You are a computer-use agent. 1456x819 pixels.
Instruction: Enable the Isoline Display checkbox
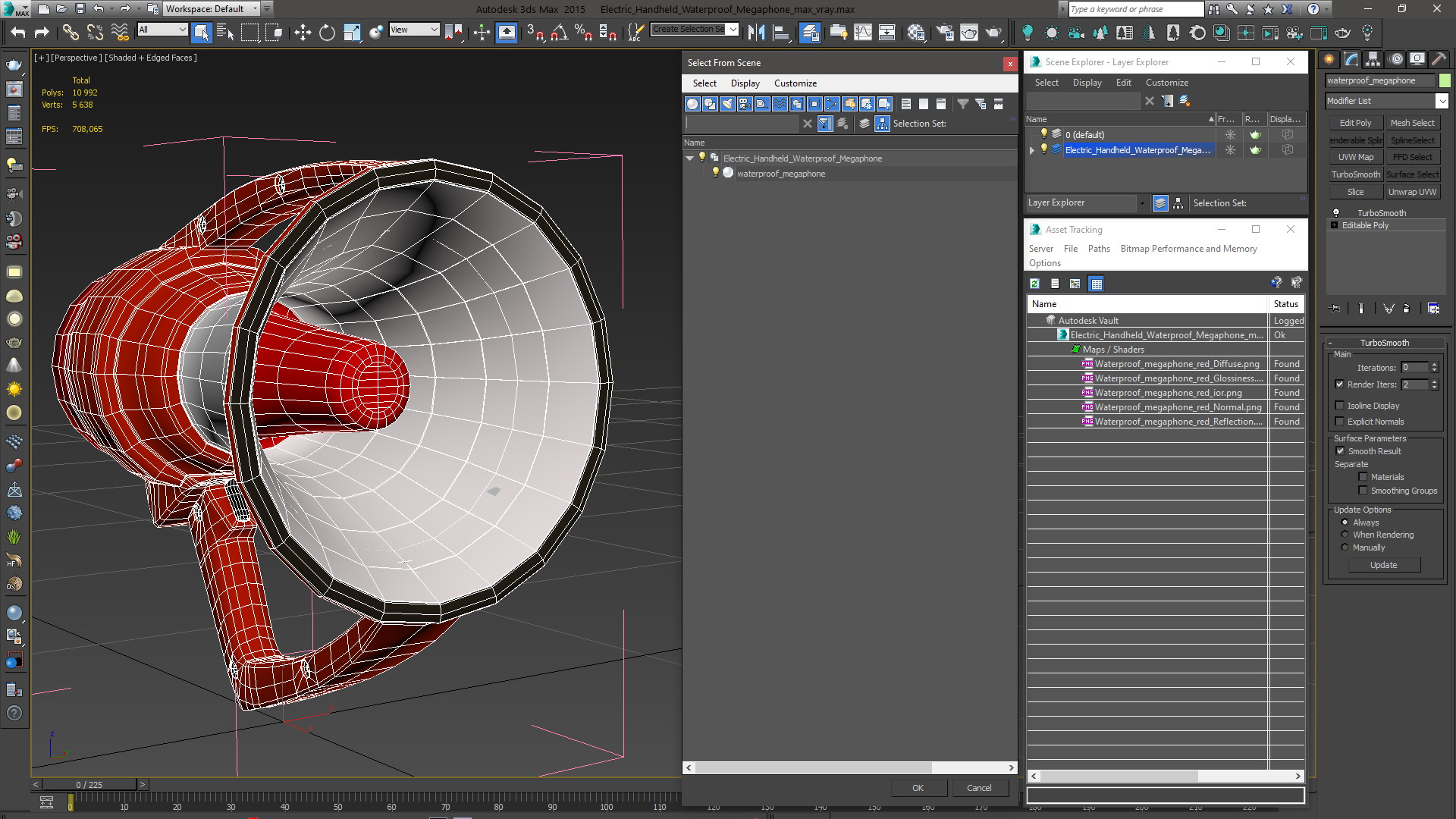[1339, 406]
